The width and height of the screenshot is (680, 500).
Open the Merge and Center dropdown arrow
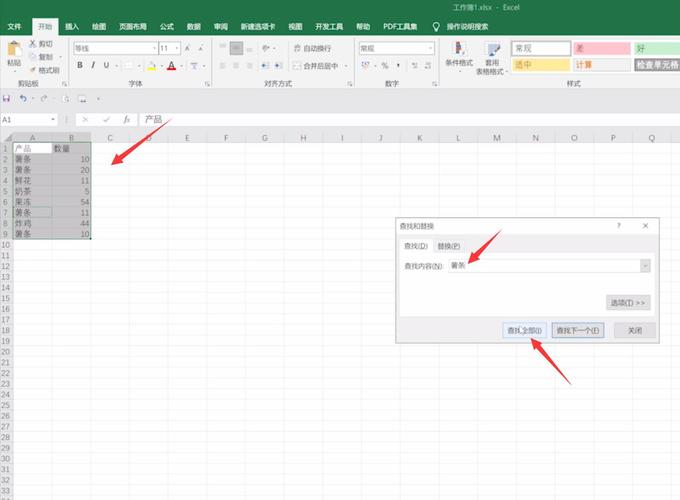pos(346,66)
